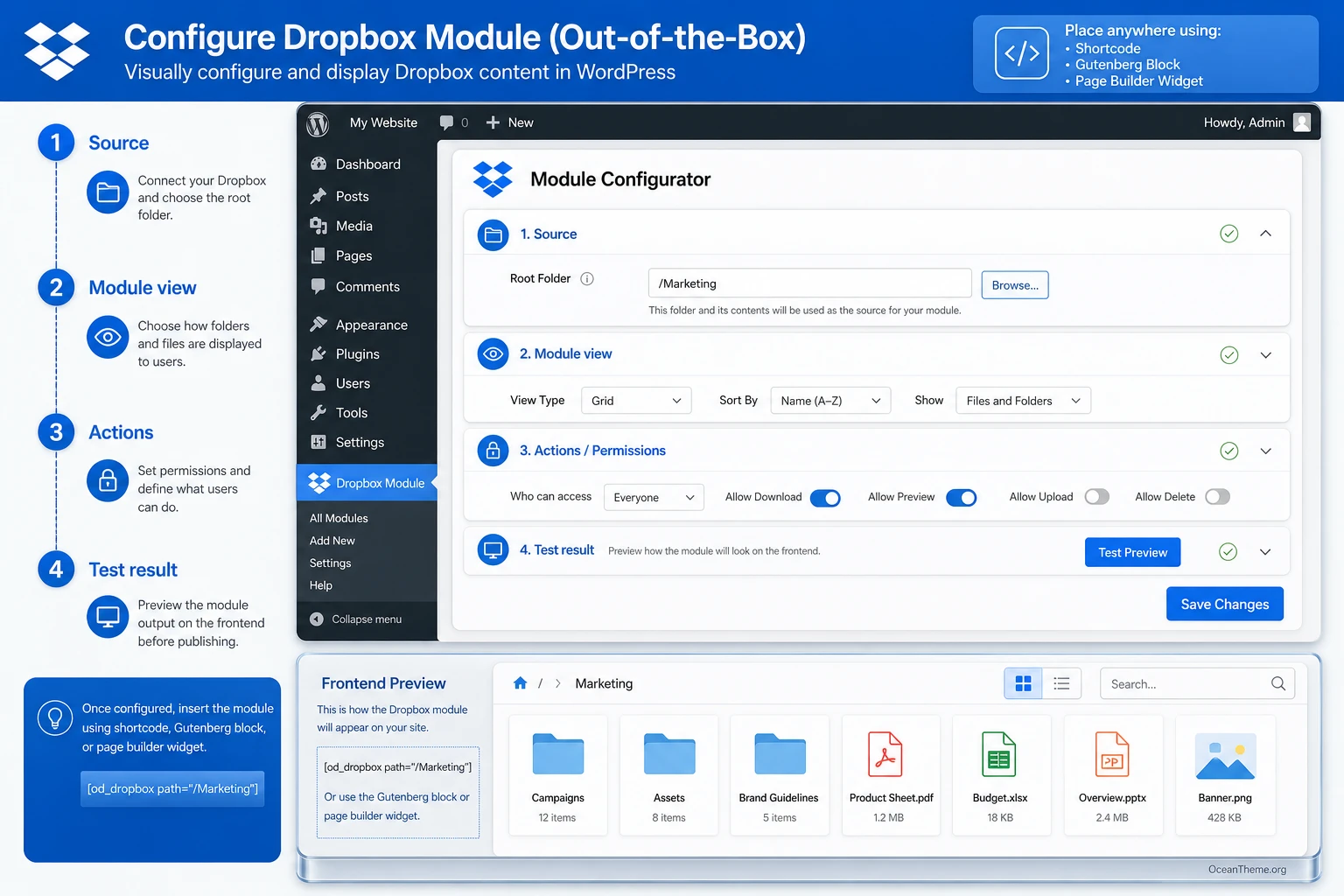The image size is (1344, 896).
Task: Click Save Changes button
Action: (x=1224, y=604)
